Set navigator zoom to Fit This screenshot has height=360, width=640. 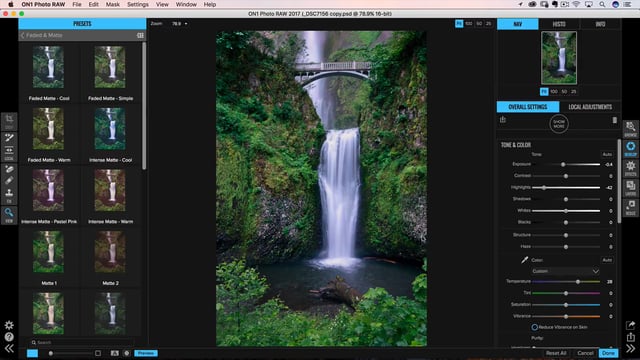[544, 91]
